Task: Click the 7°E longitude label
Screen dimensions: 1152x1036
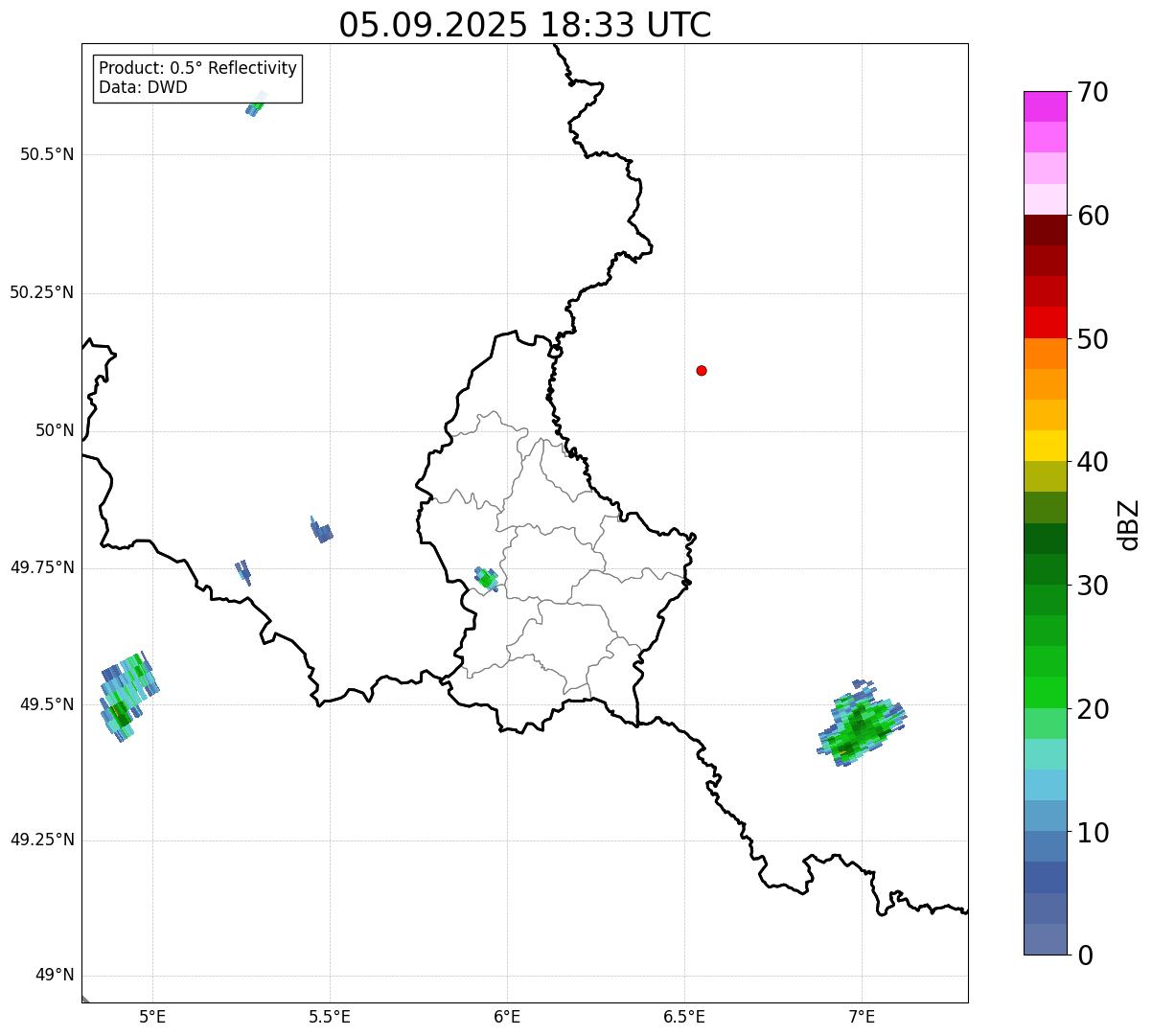Action: pos(862,1016)
